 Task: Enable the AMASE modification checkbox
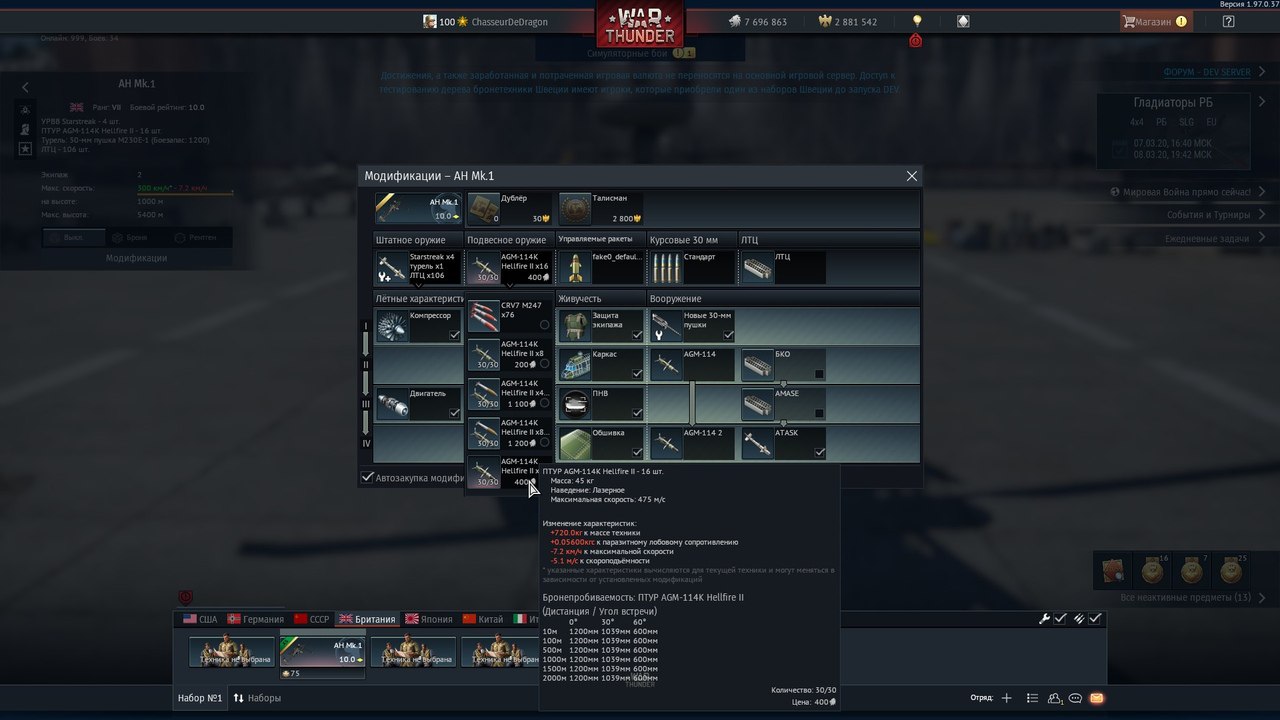[x=819, y=413]
